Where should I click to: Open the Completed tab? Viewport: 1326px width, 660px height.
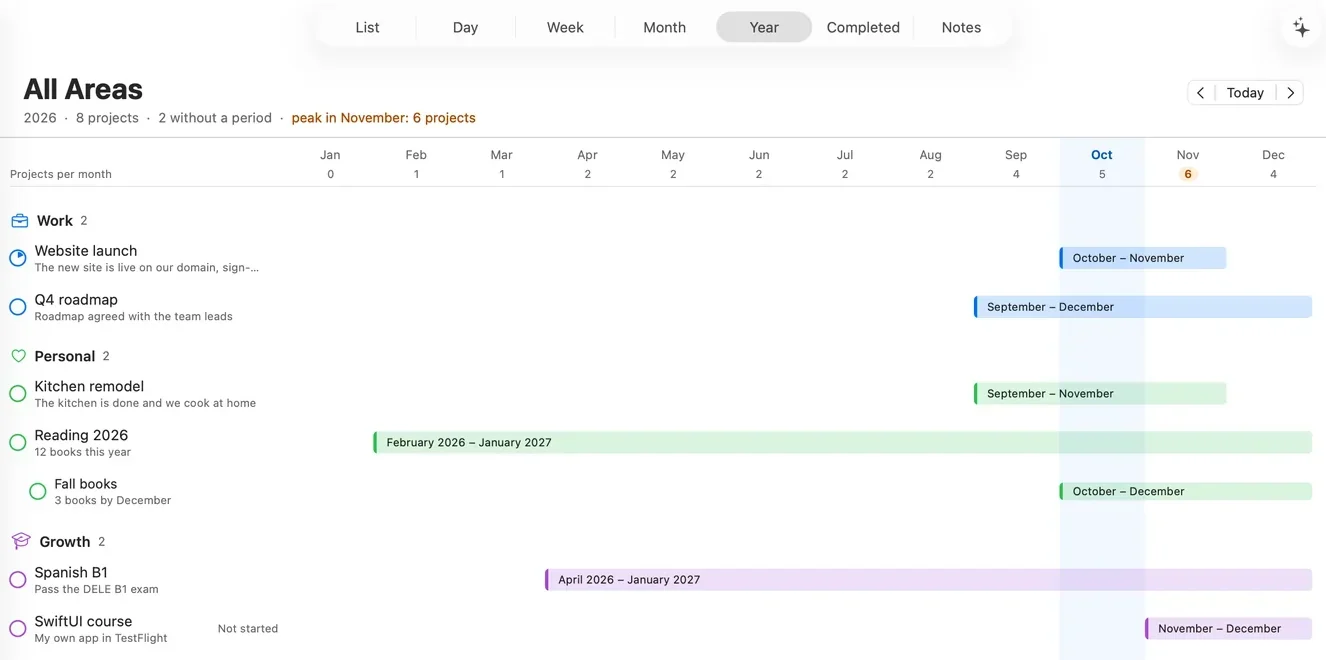(863, 27)
